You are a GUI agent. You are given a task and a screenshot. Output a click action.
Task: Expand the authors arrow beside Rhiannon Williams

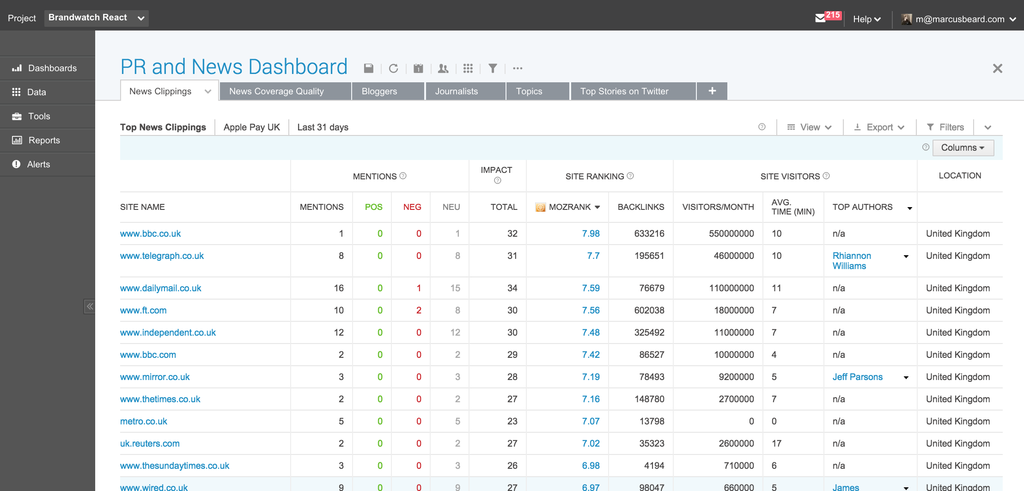pyautogui.click(x=906, y=257)
